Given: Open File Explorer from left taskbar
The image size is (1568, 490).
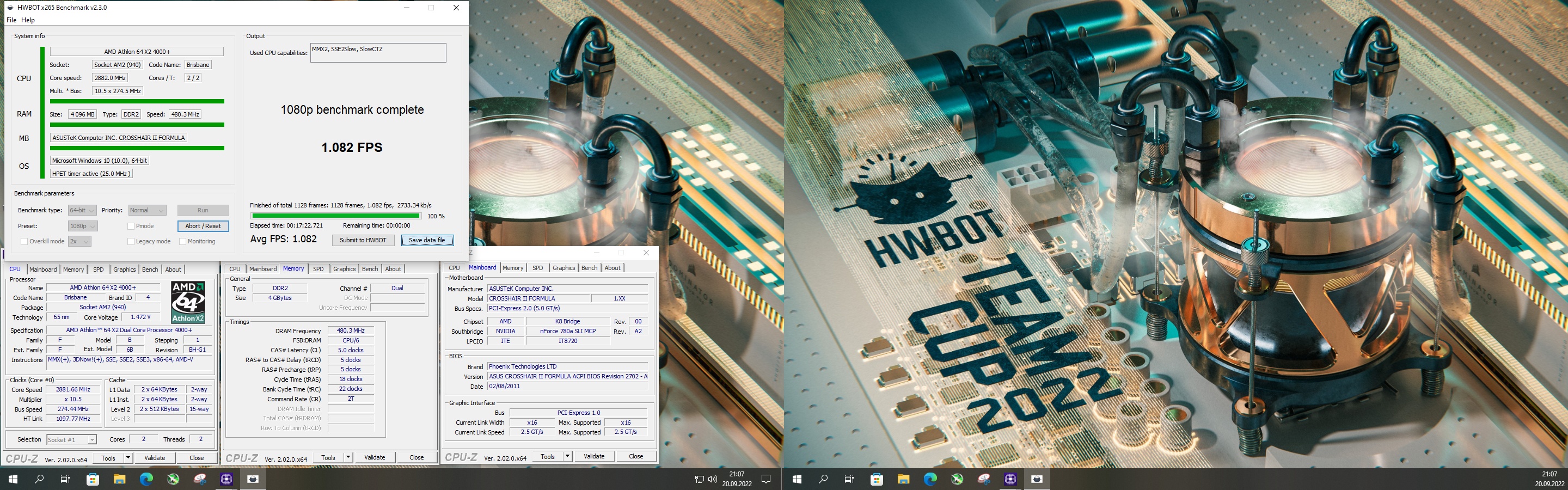Looking at the screenshot, I should coord(119,479).
